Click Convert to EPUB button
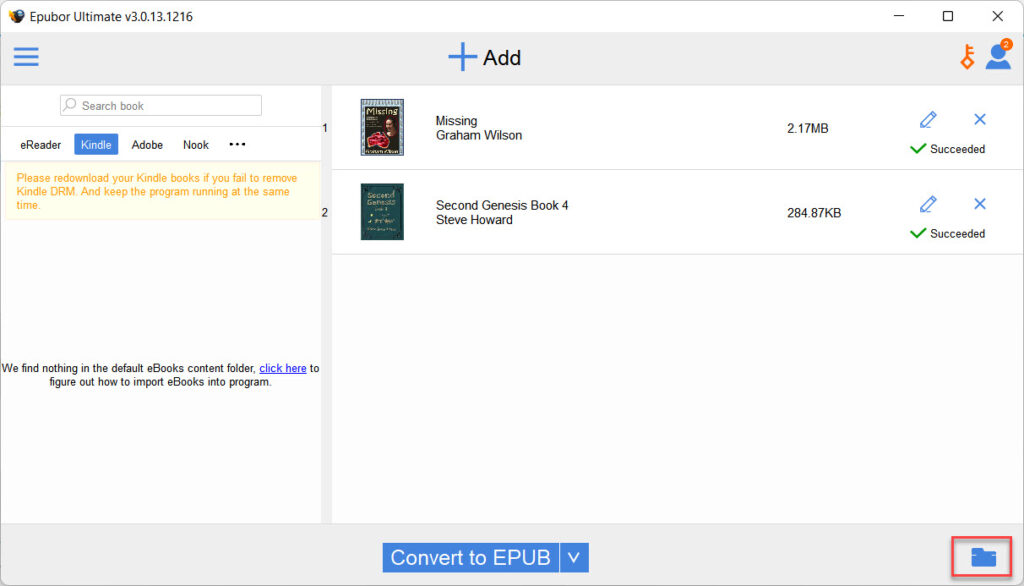The image size is (1024, 586). click(x=470, y=557)
